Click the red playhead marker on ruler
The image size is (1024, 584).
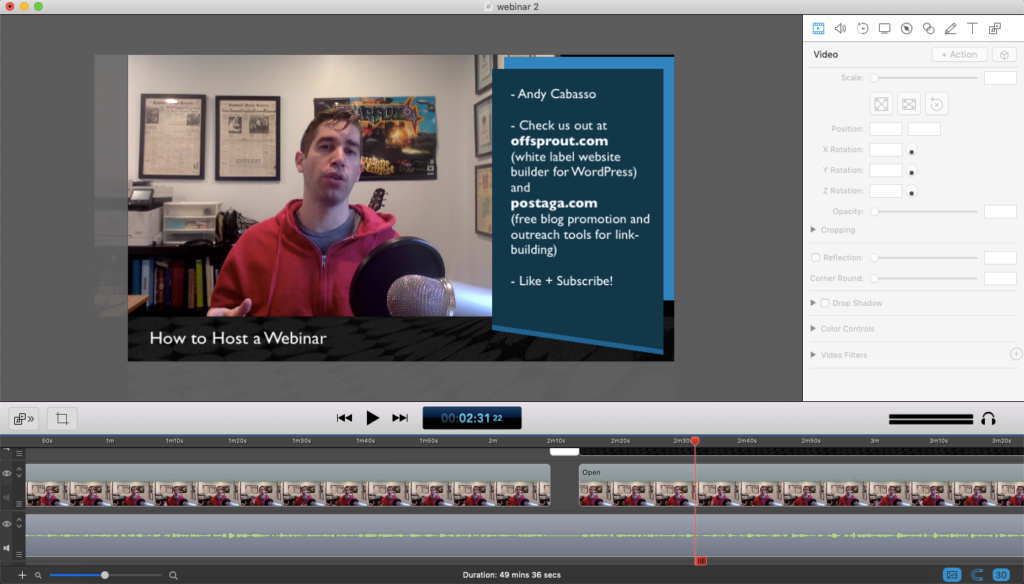pyautogui.click(x=696, y=442)
